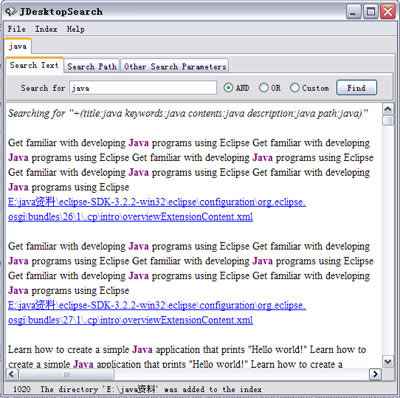Open the Index menu
400x398 pixels.
tap(46, 29)
